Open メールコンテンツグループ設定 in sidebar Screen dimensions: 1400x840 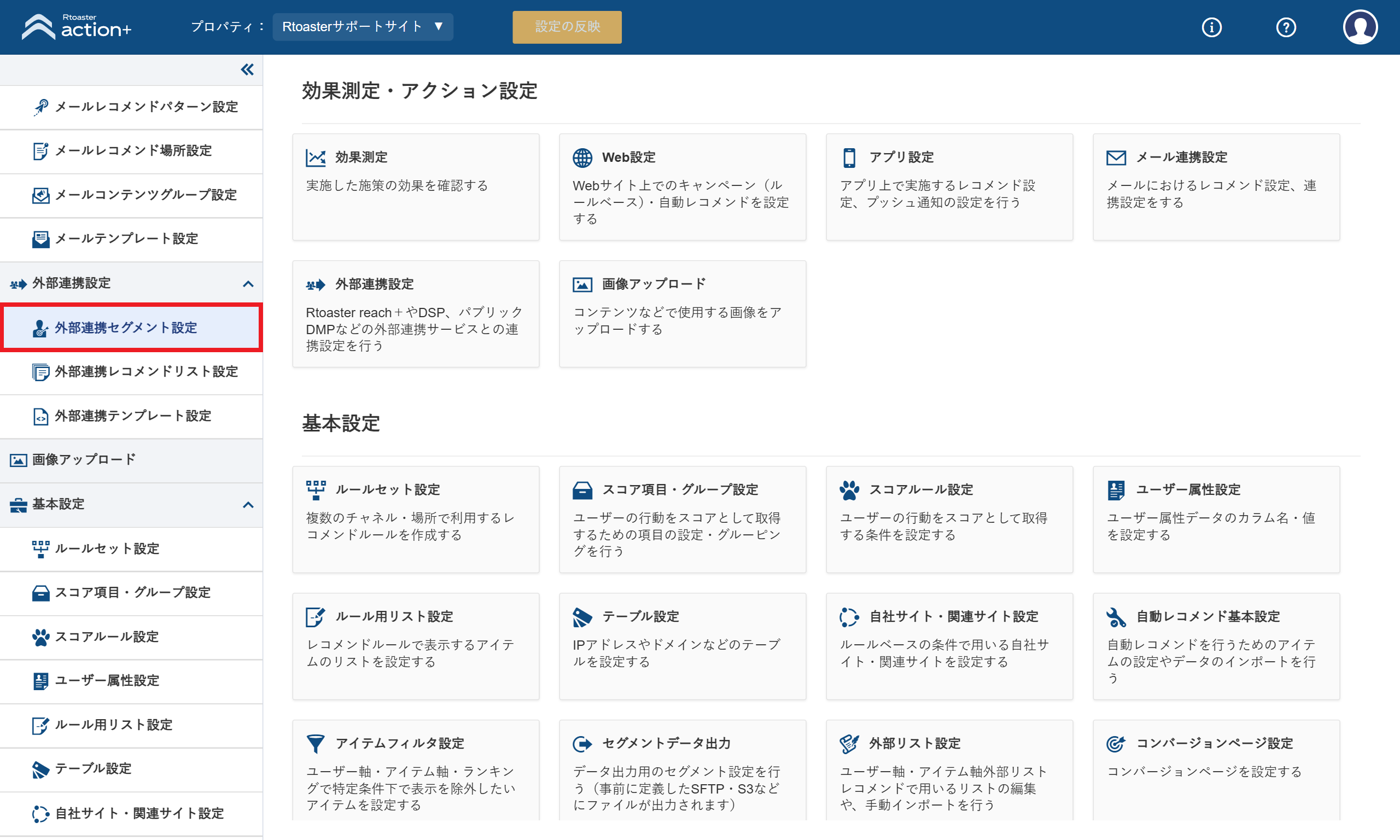click(x=131, y=195)
